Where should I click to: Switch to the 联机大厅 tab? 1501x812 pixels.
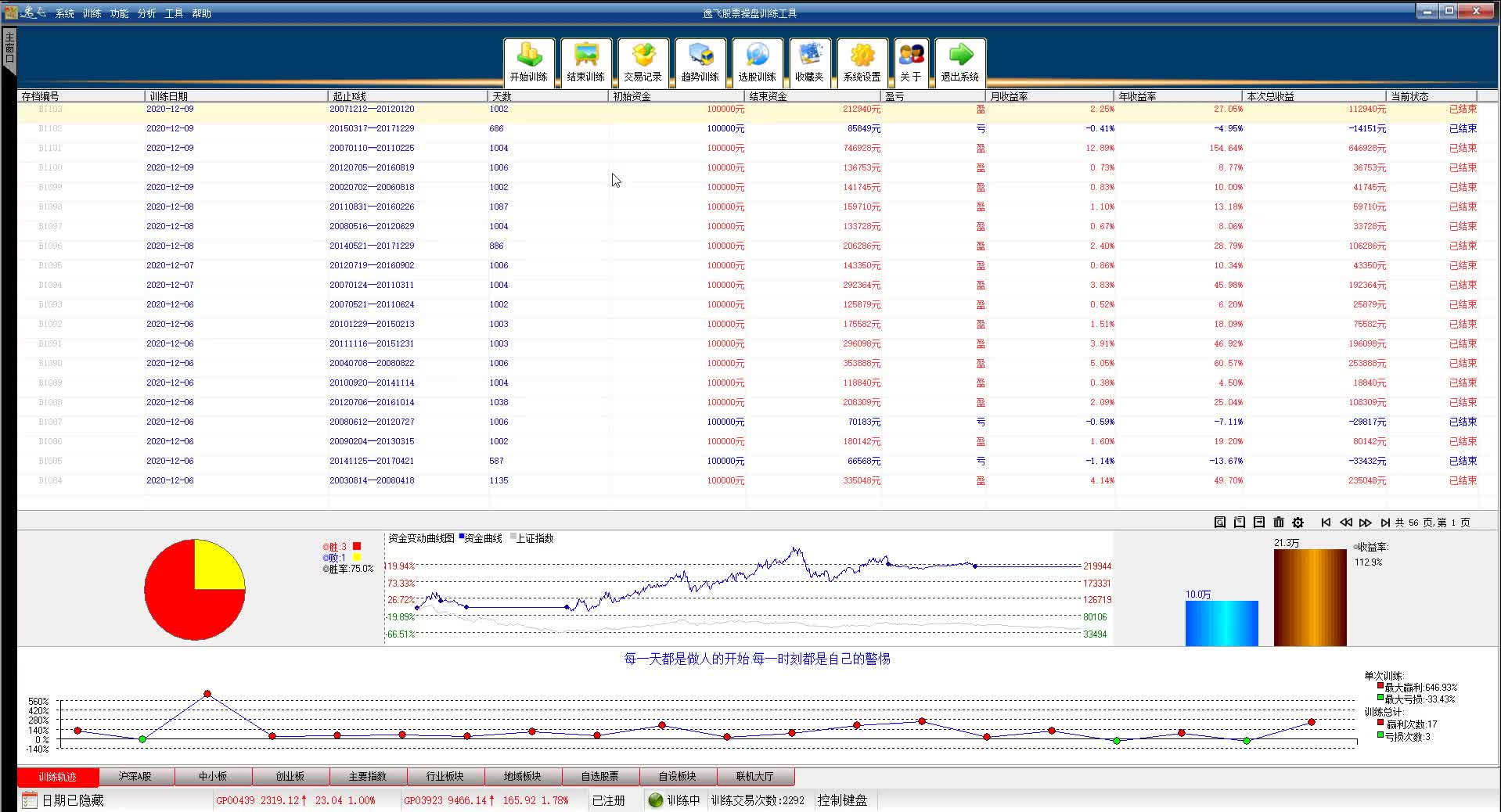(x=755, y=776)
